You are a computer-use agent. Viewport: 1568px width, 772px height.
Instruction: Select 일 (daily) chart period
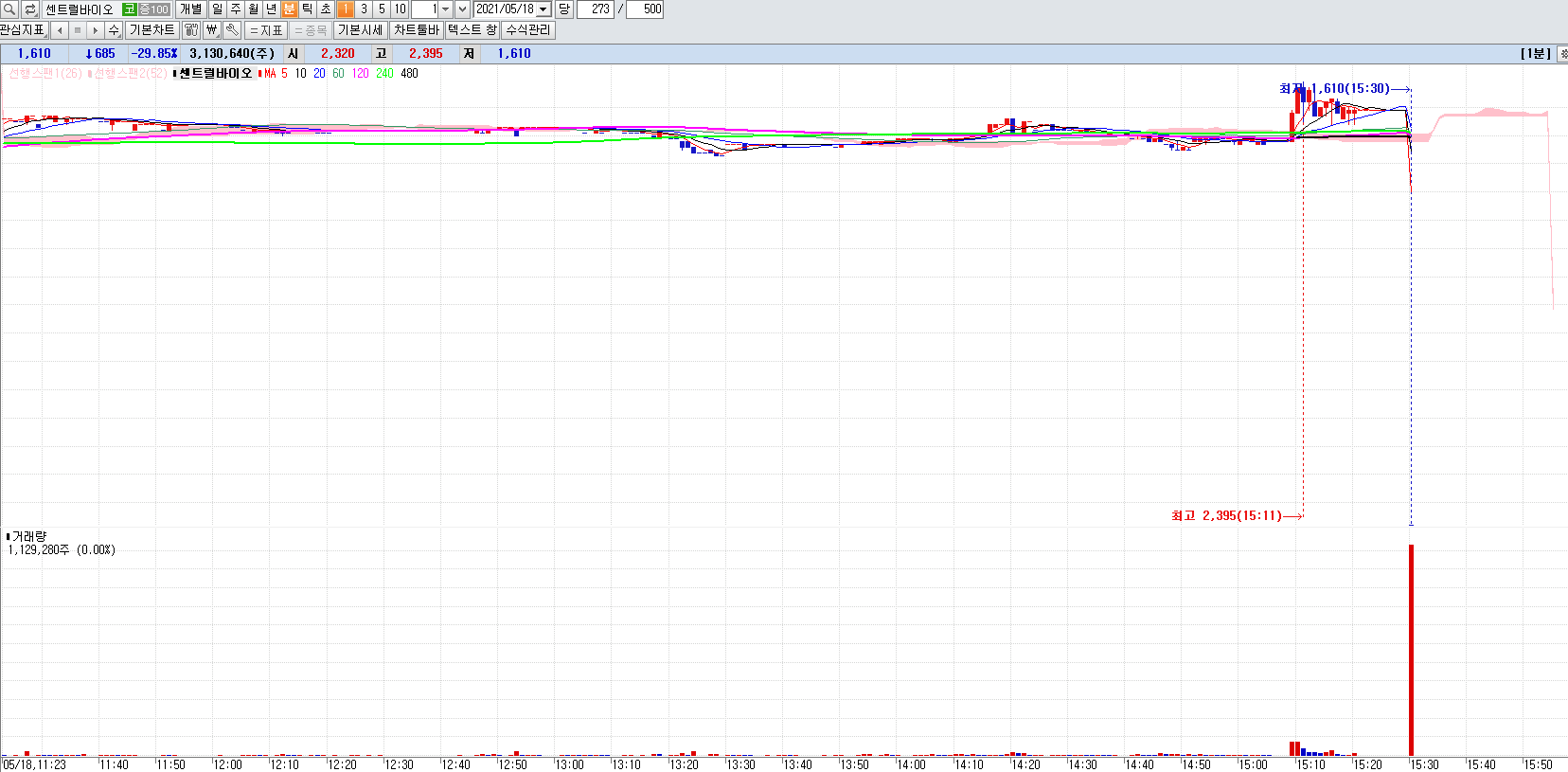coord(218,9)
